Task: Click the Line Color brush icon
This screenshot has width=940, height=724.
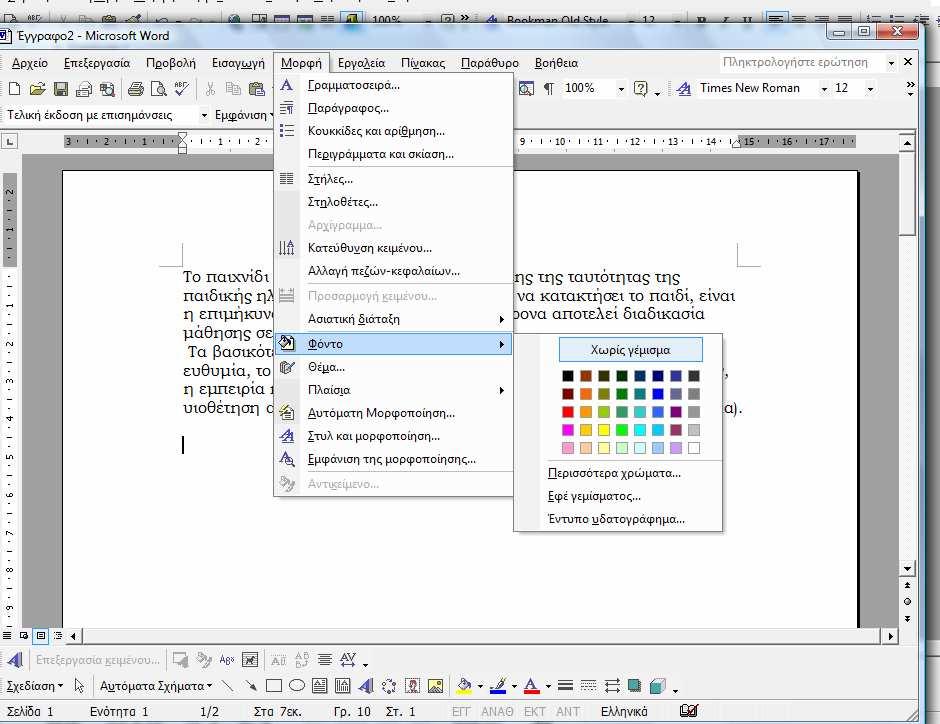Action: (x=498, y=686)
